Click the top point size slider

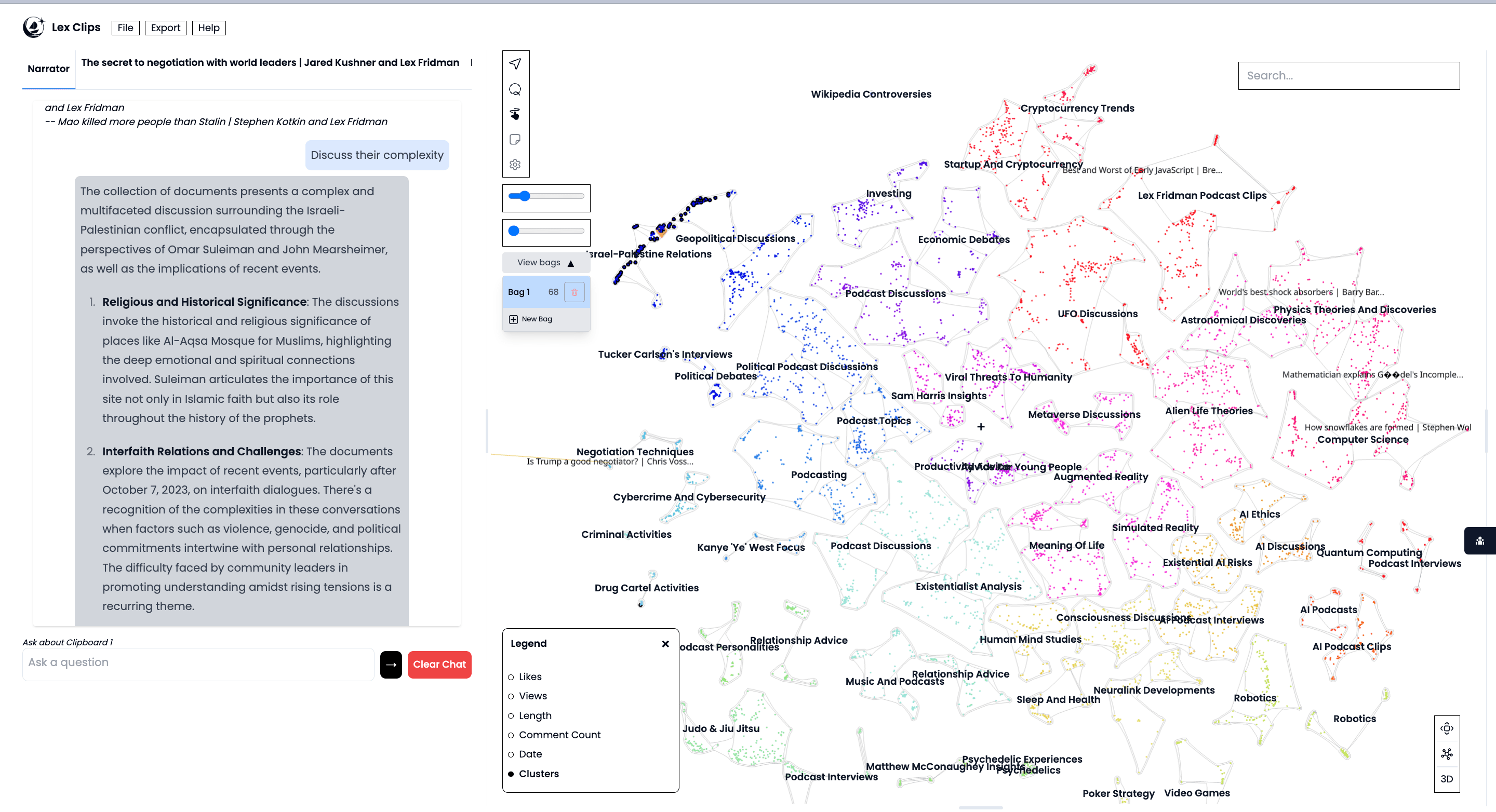point(546,197)
